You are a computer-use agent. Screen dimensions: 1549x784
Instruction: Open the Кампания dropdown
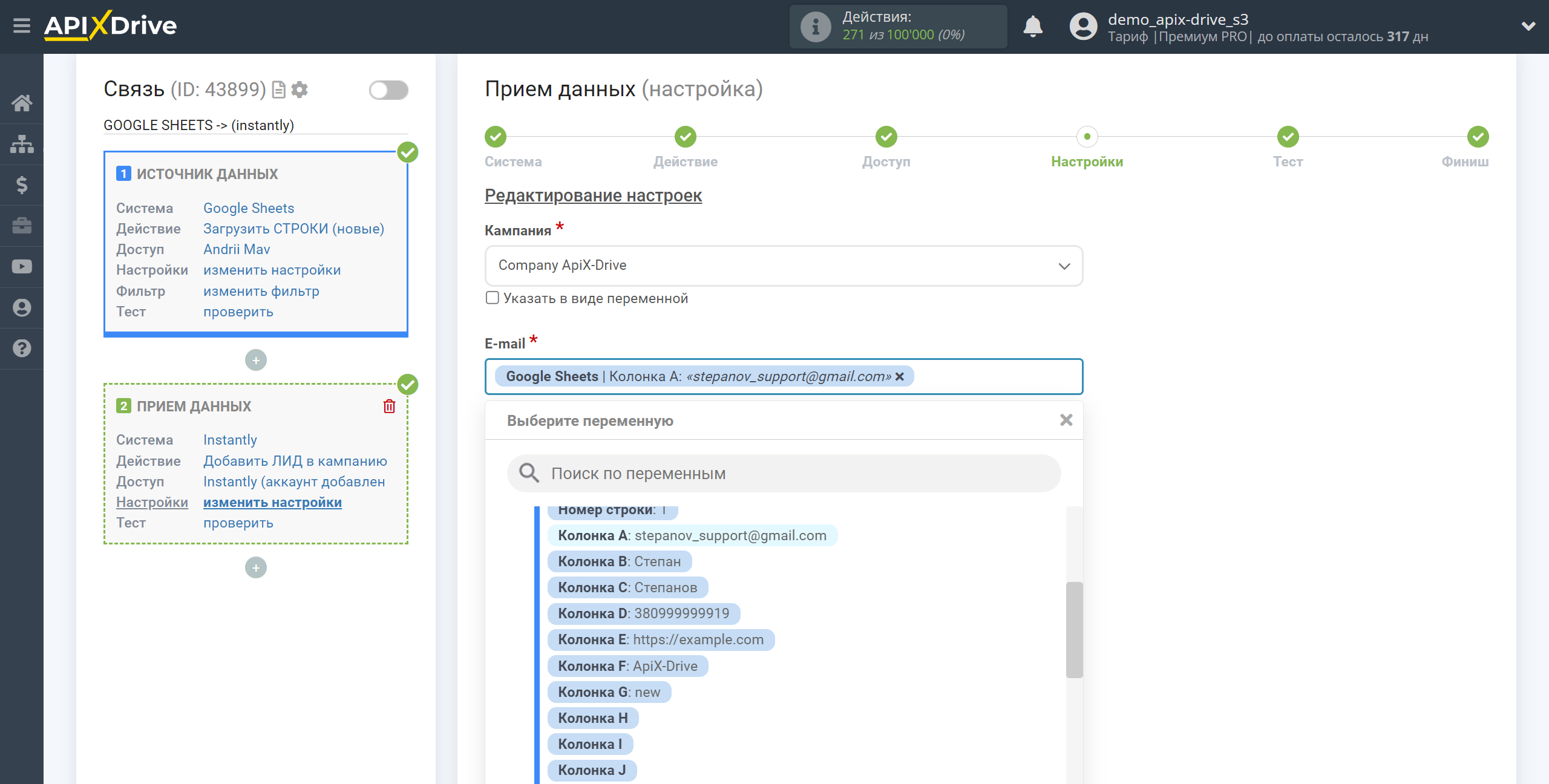pos(784,266)
